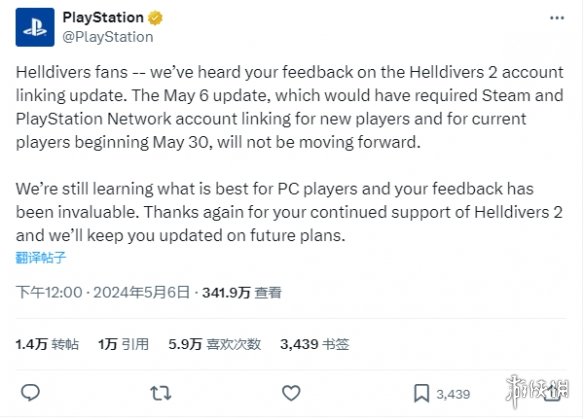Bookmark the post with the bookmark icon
The width and height of the screenshot is (584, 419).
click(x=422, y=394)
